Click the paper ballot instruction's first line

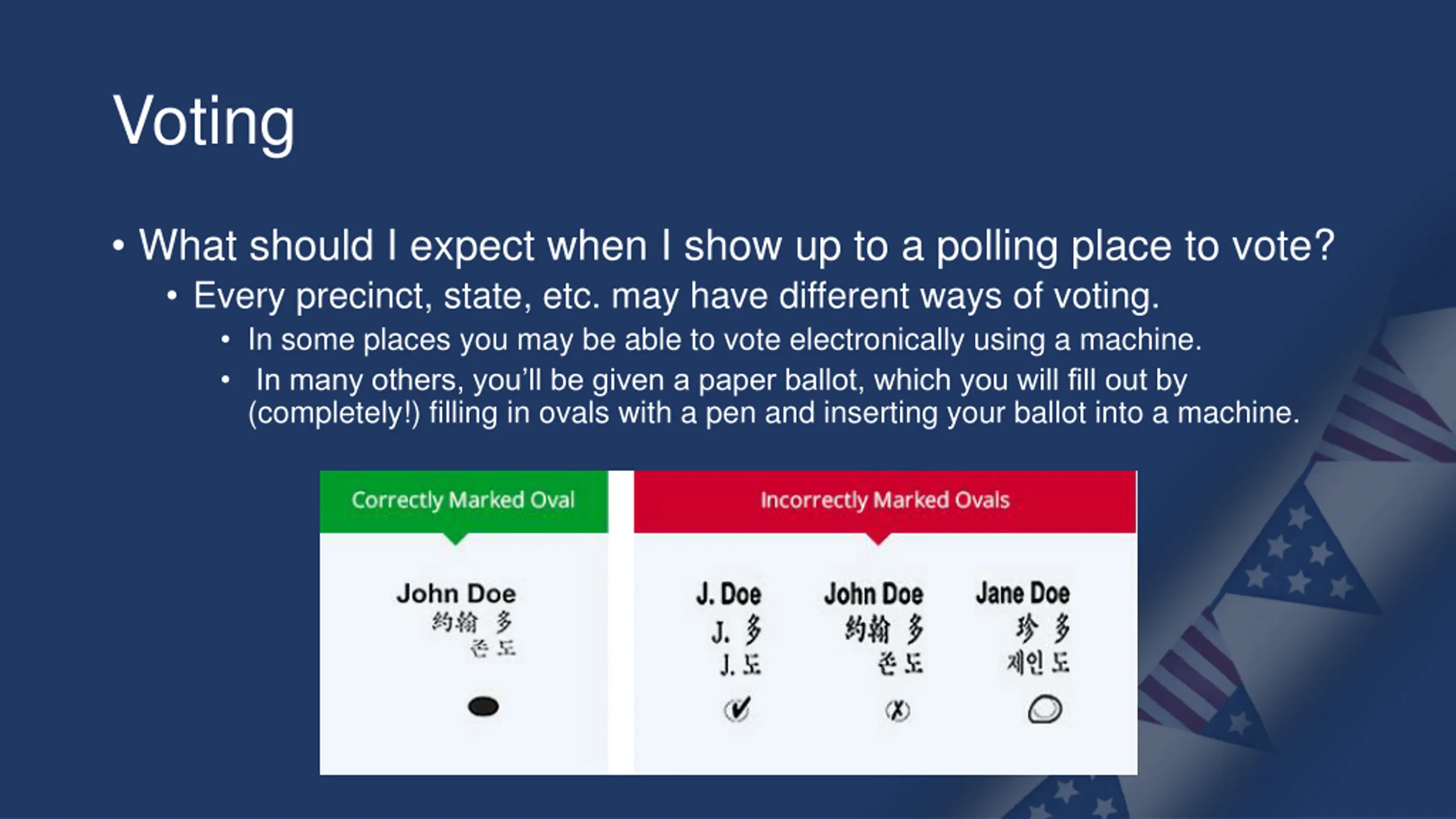tap(721, 380)
